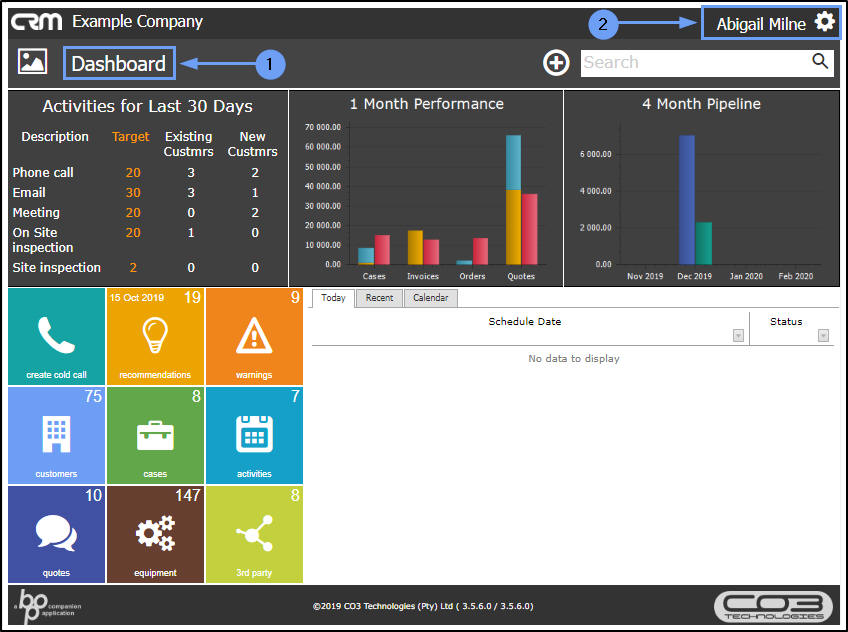
Task: Click the 15 Oct 2019 date on recommendations
Action: coord(137,297)
